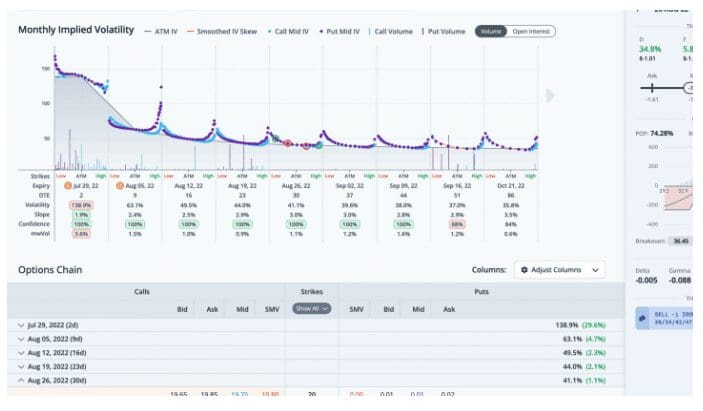Click the SELL order tag icon in side panel
The height and width of the screenshot is (411, 703).
pyautogui.click(x=642, y=317)
